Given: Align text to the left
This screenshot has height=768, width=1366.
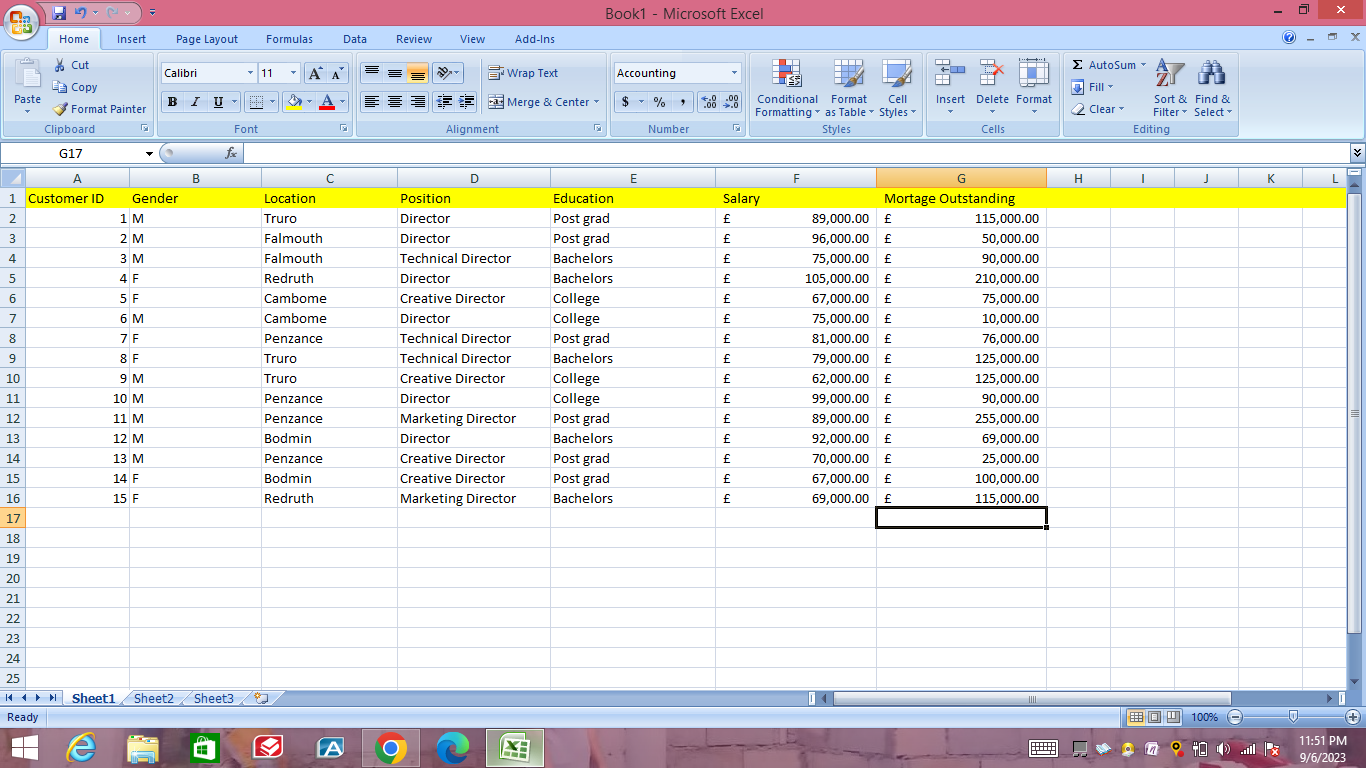Looking at the screenshot, I should (372, 102).
